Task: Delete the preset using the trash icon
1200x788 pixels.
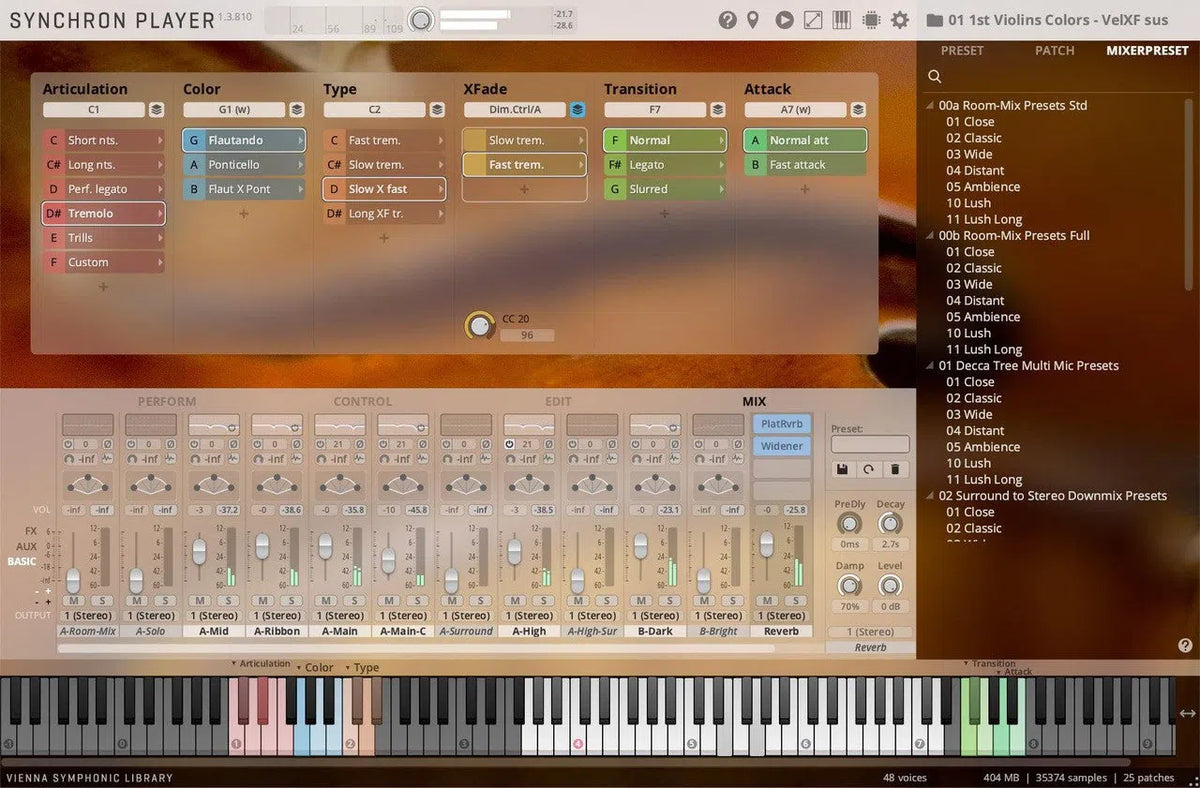Action: click(x=895, y=469)
